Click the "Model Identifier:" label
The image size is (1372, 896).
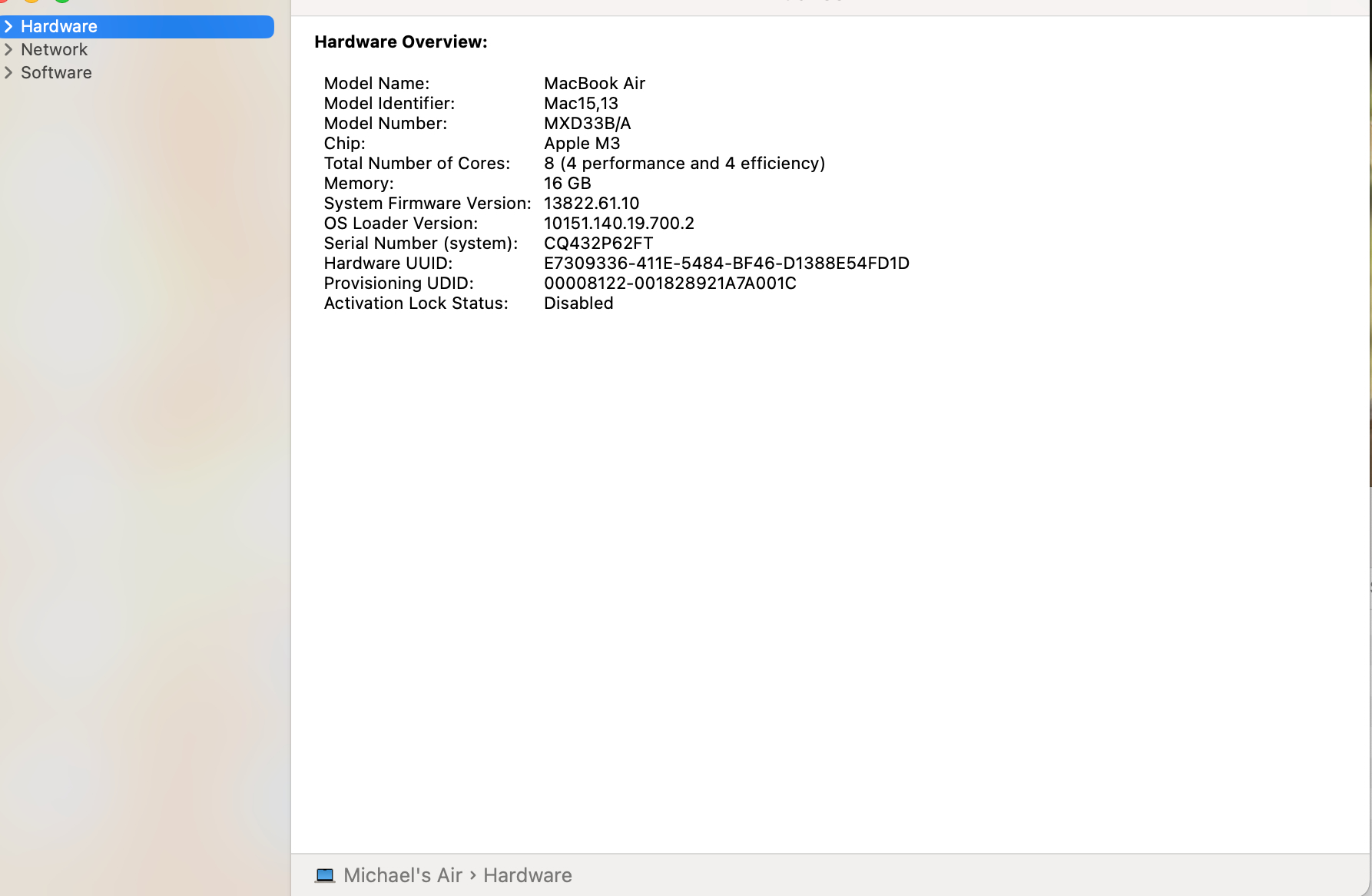pos(389,103)
